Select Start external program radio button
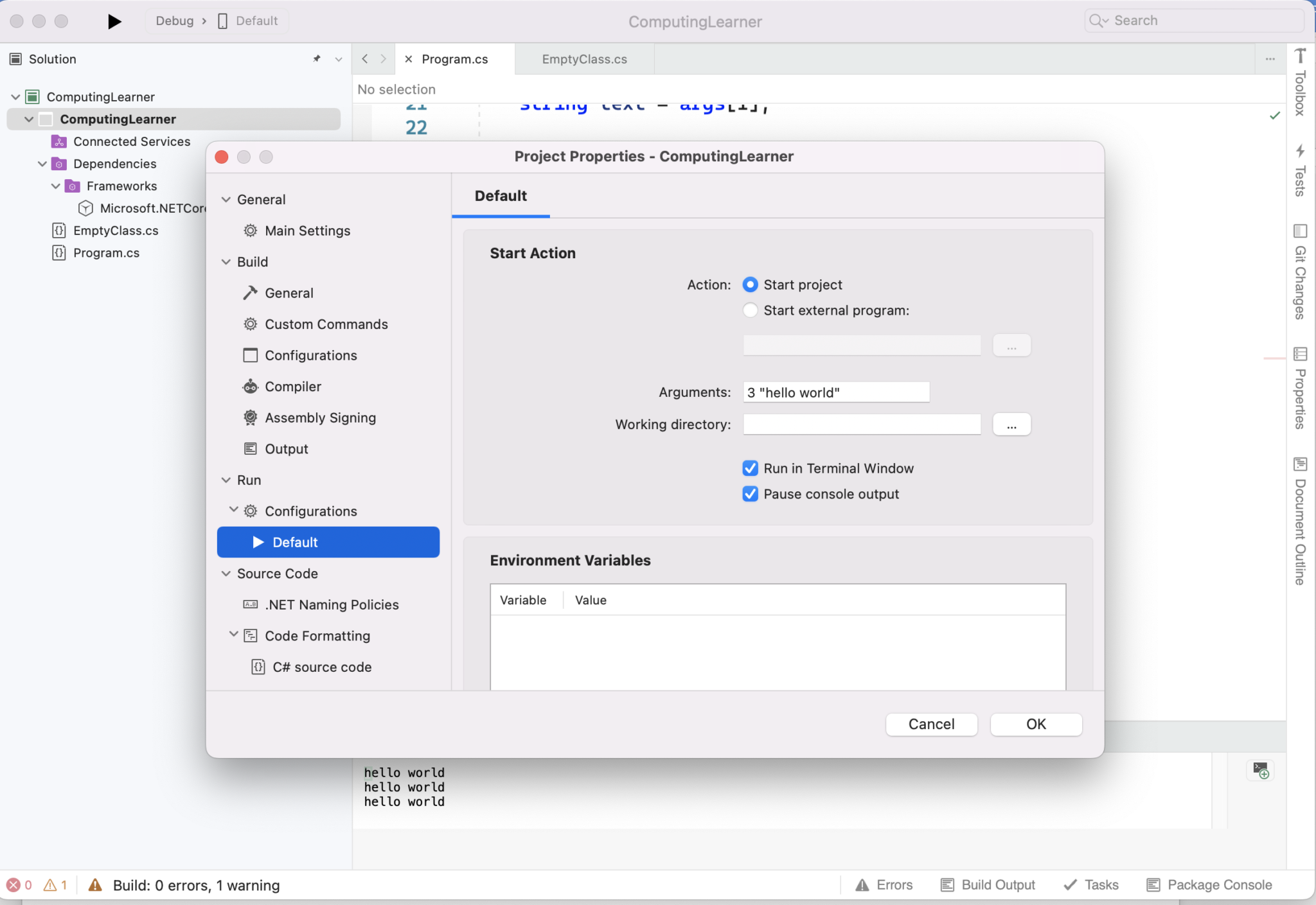 pos(750,310)
